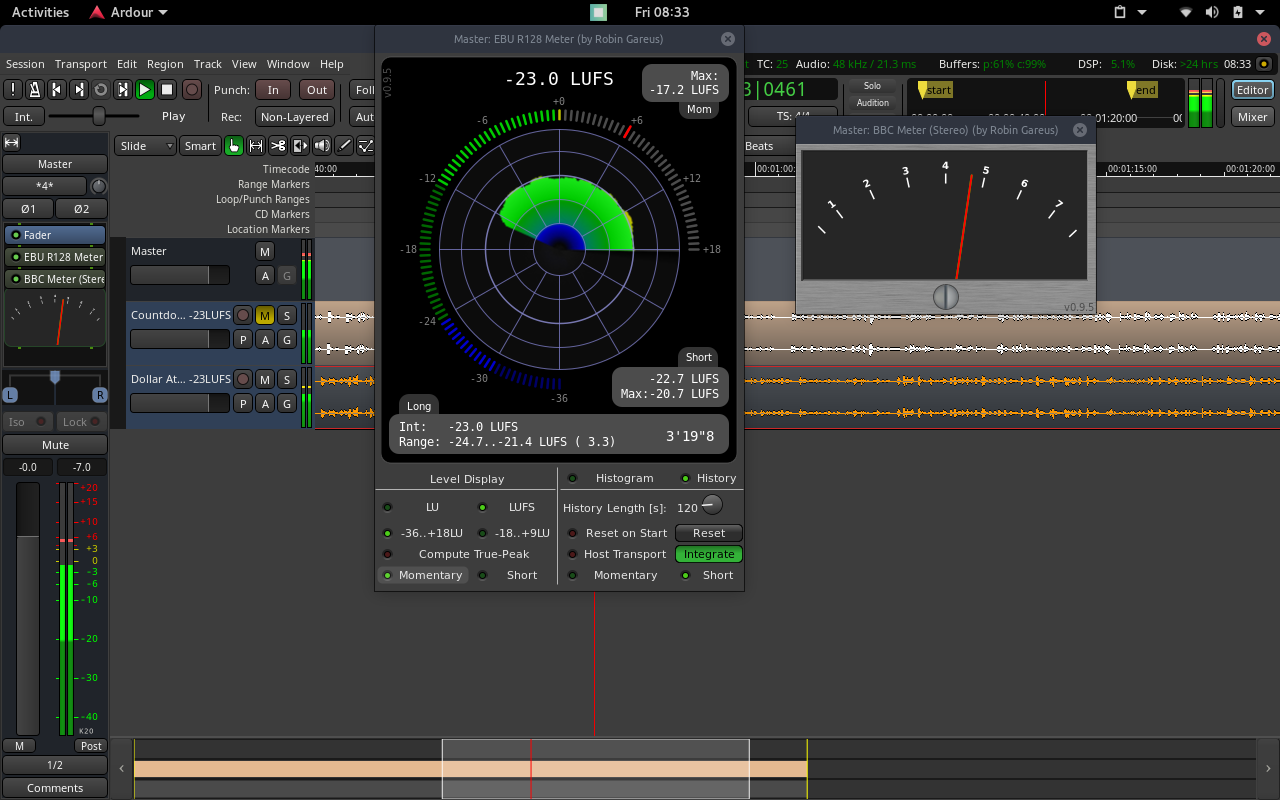This screenshot has height=800, width=1280.
Task: Mute the Master track
Action: [264, 251]
